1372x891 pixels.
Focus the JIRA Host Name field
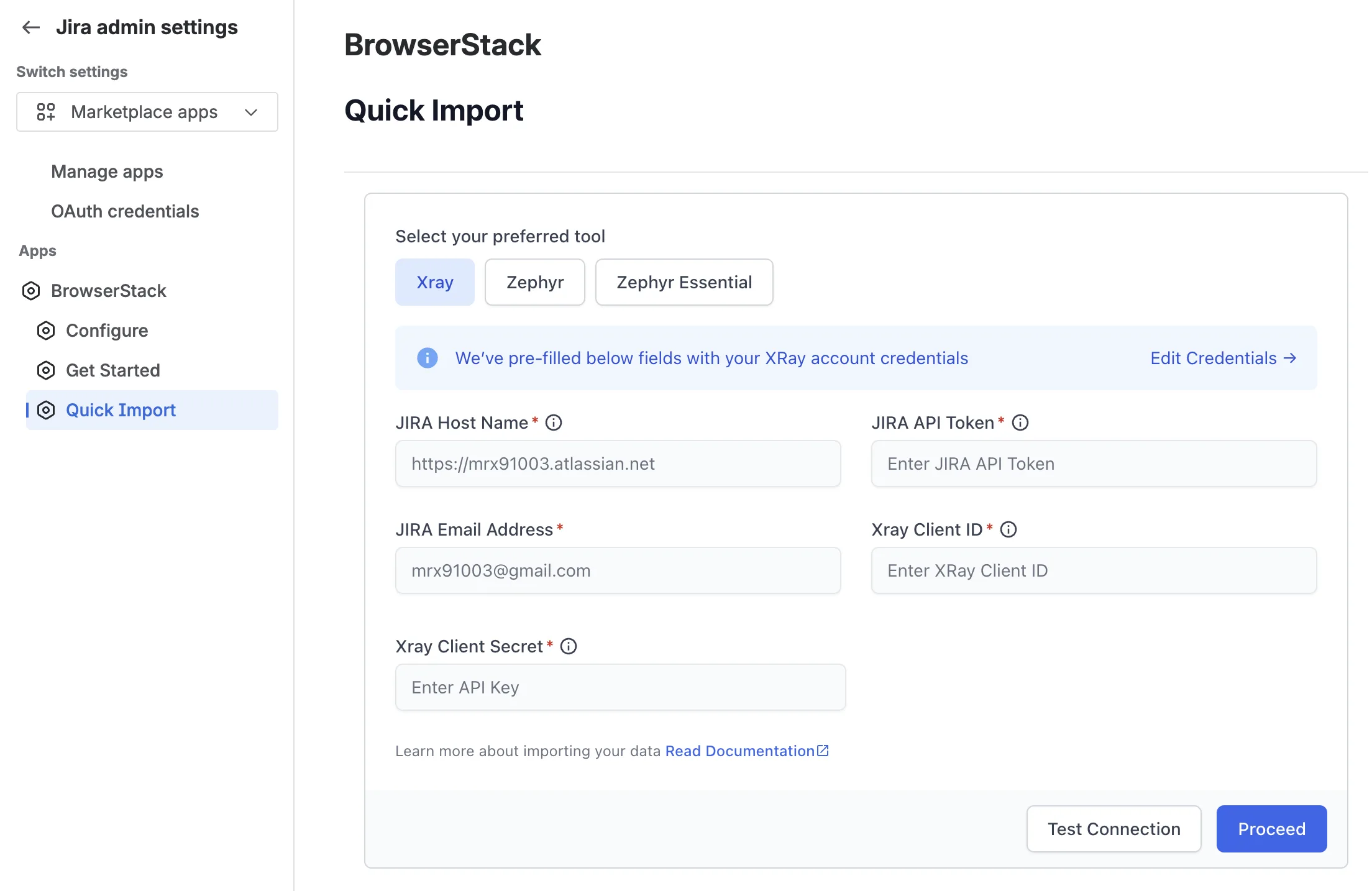618,464
